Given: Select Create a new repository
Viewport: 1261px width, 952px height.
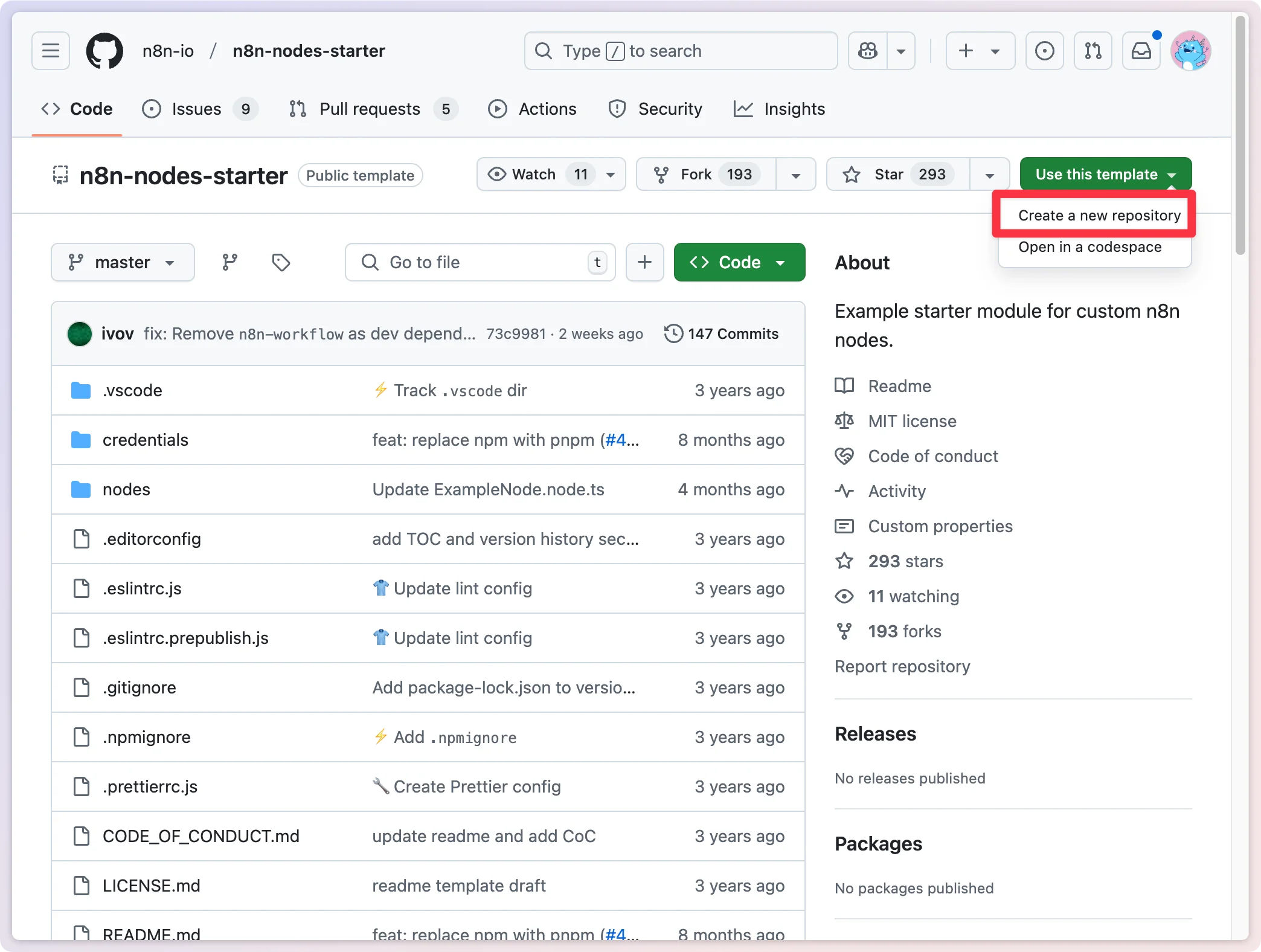Looking at the screenshot, I should (x=1094, y=215).
